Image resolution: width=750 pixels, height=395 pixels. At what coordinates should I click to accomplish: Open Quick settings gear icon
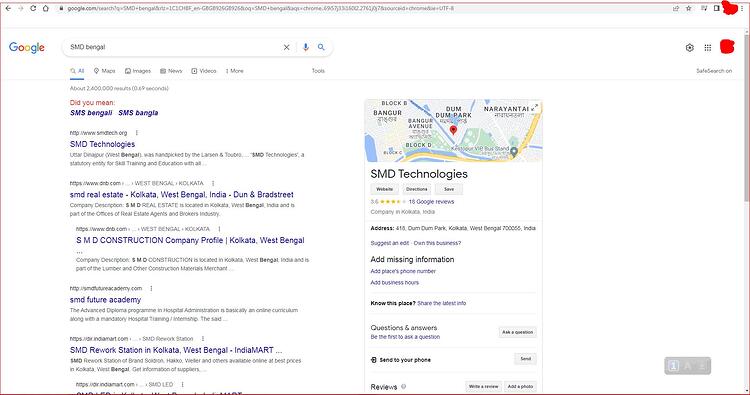pyautogui.click(x=689, y=47)
